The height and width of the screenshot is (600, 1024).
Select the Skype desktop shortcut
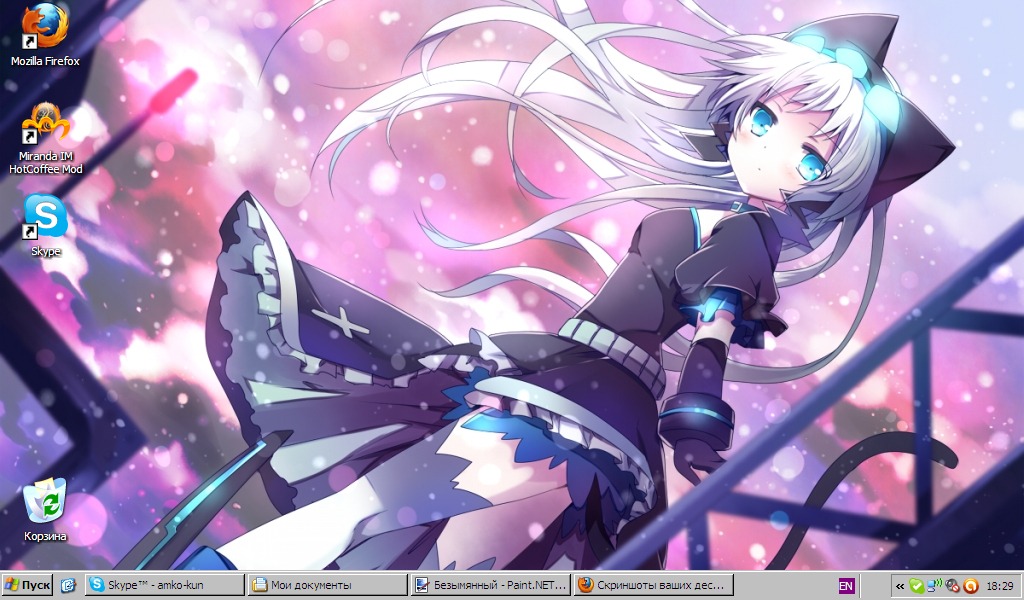(x=45, y=216)
